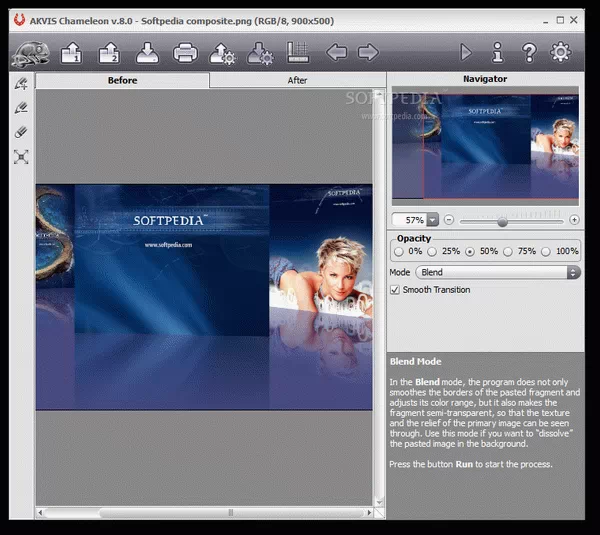Switch to the Before tab
The width and height of the screenshot is (600, 535).
click(122, 80)
